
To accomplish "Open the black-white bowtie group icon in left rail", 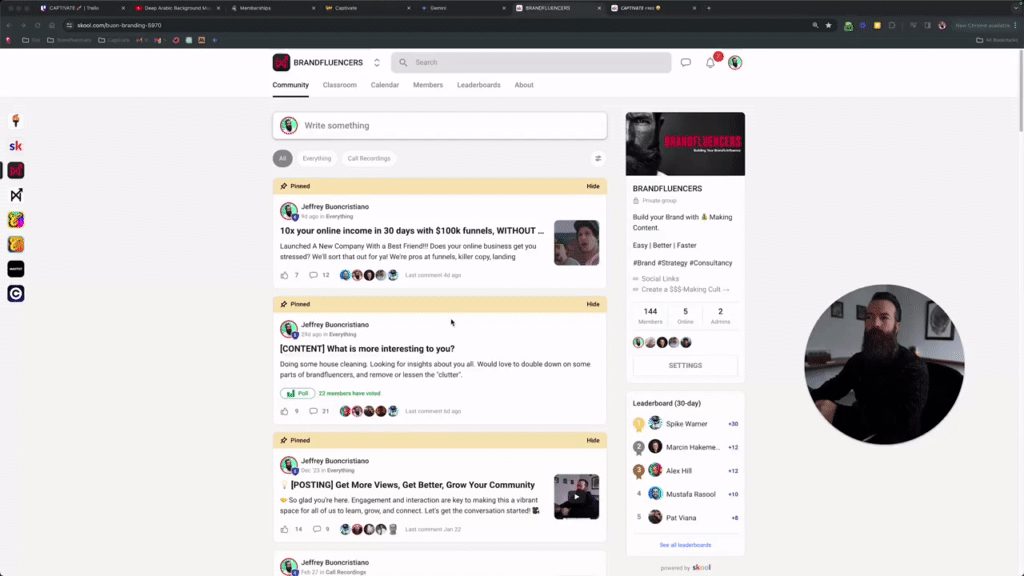I will click(16, 195).
